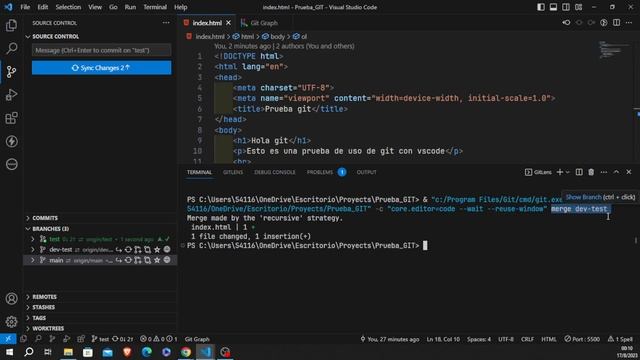Fetch the main branch using sync icon
640x360 pixels.
tap(128, 260)
